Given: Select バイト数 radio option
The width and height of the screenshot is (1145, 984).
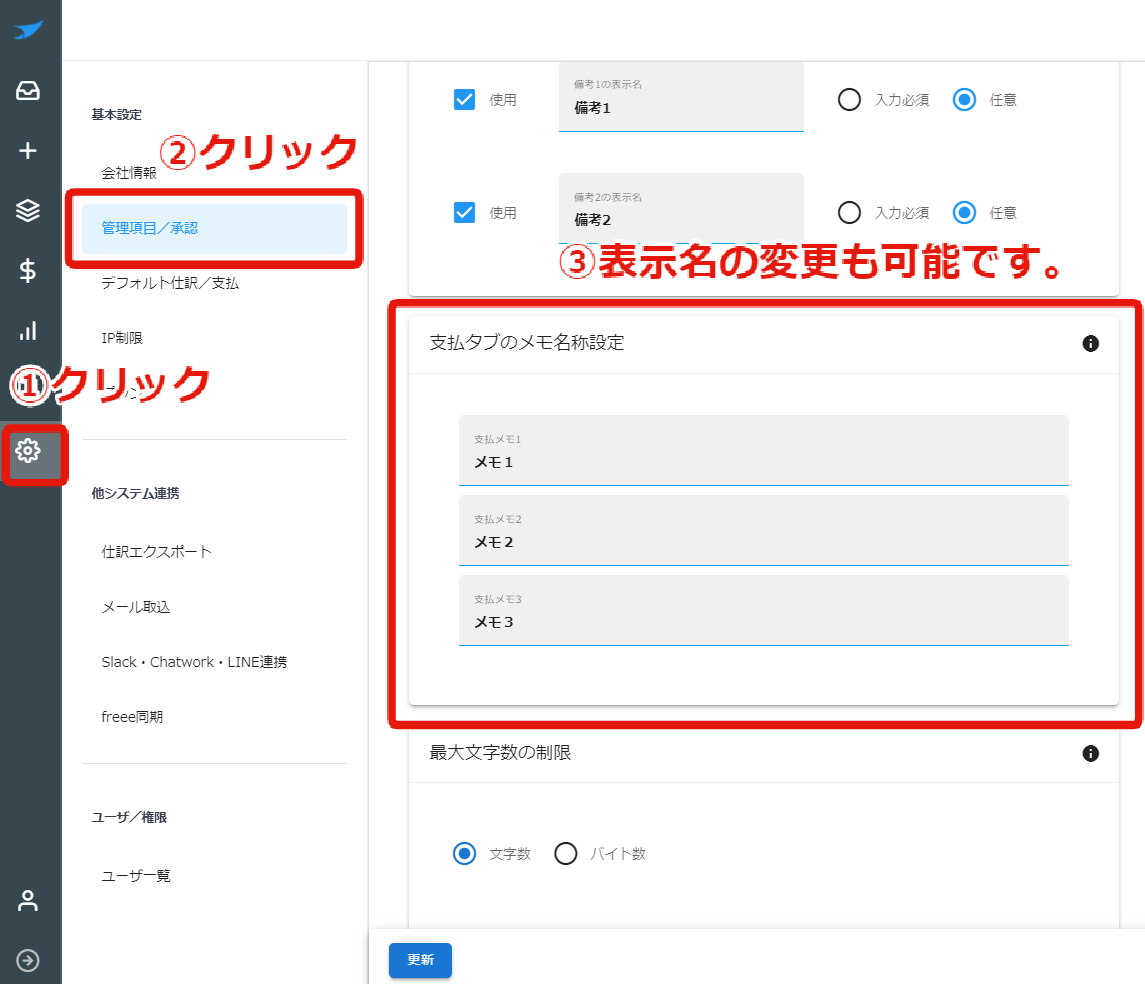Looking at the screenshot, I should coord(565,853).
